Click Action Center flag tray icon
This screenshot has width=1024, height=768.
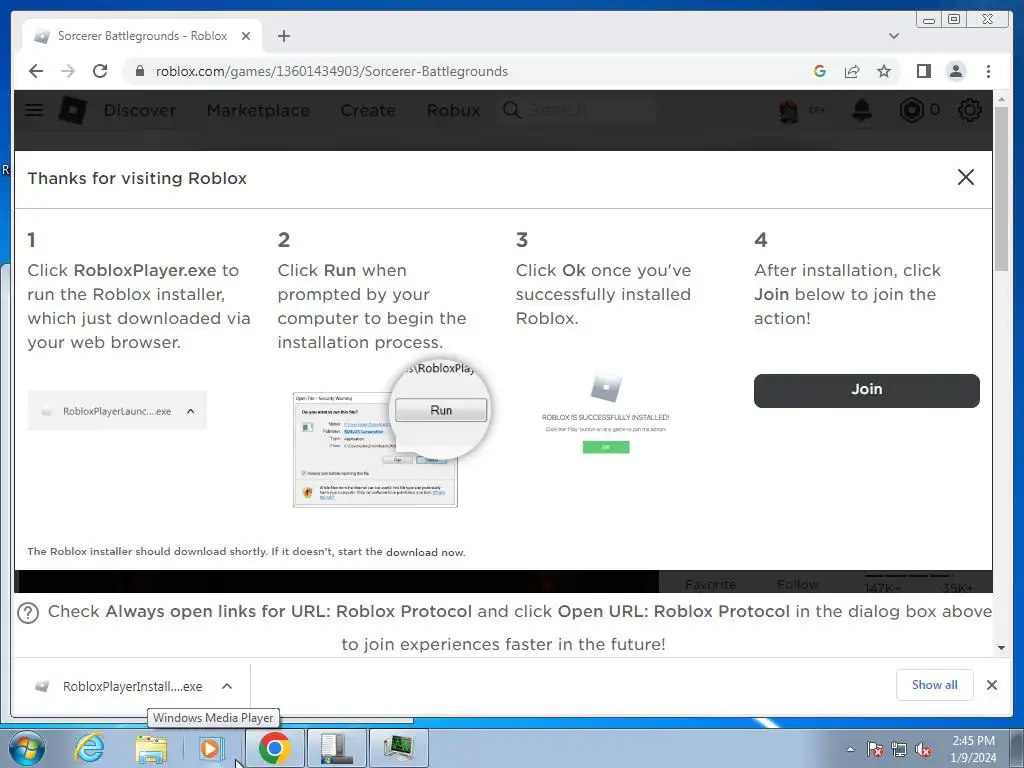[x=874, y=750]
